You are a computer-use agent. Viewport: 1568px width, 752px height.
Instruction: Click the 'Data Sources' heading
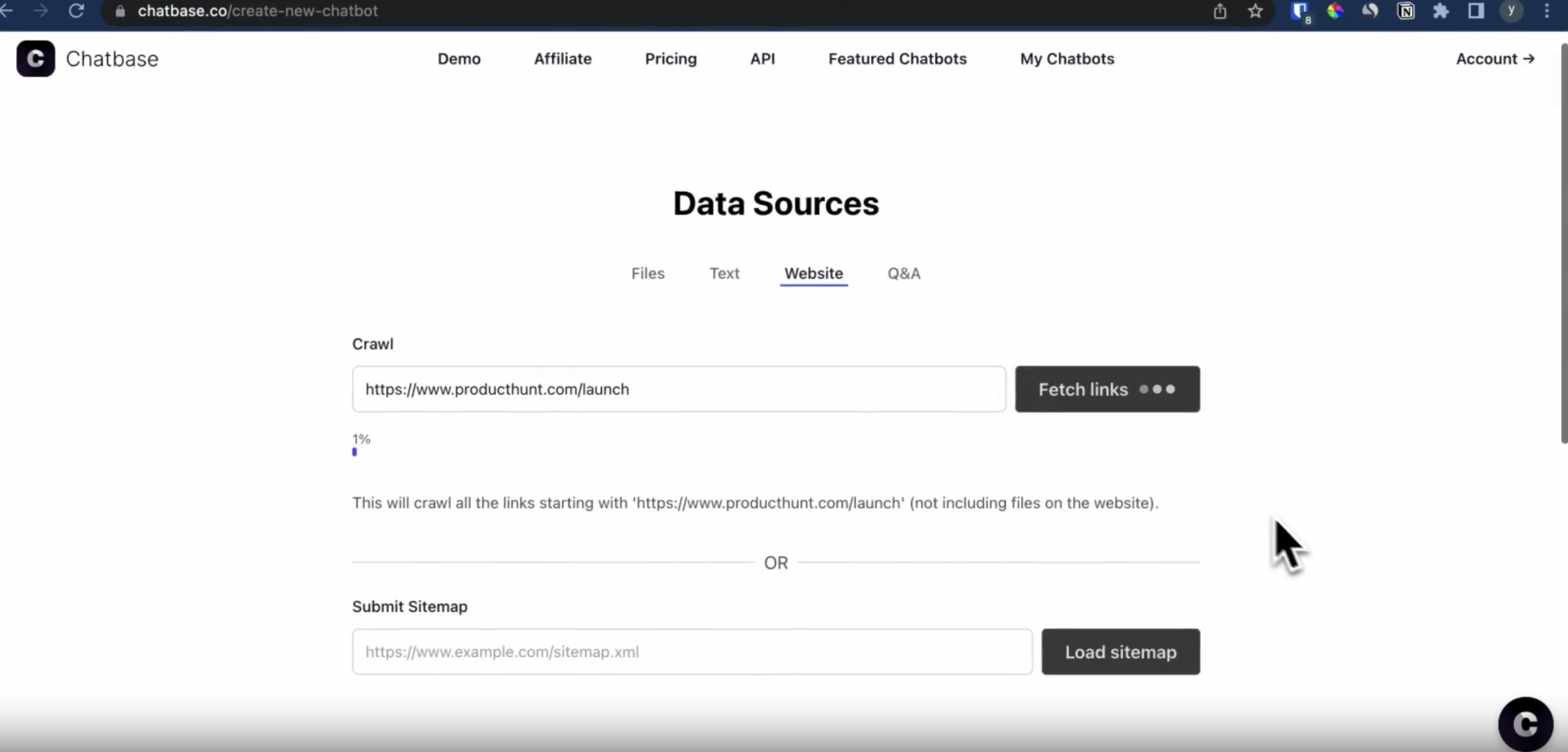point(776,204)
